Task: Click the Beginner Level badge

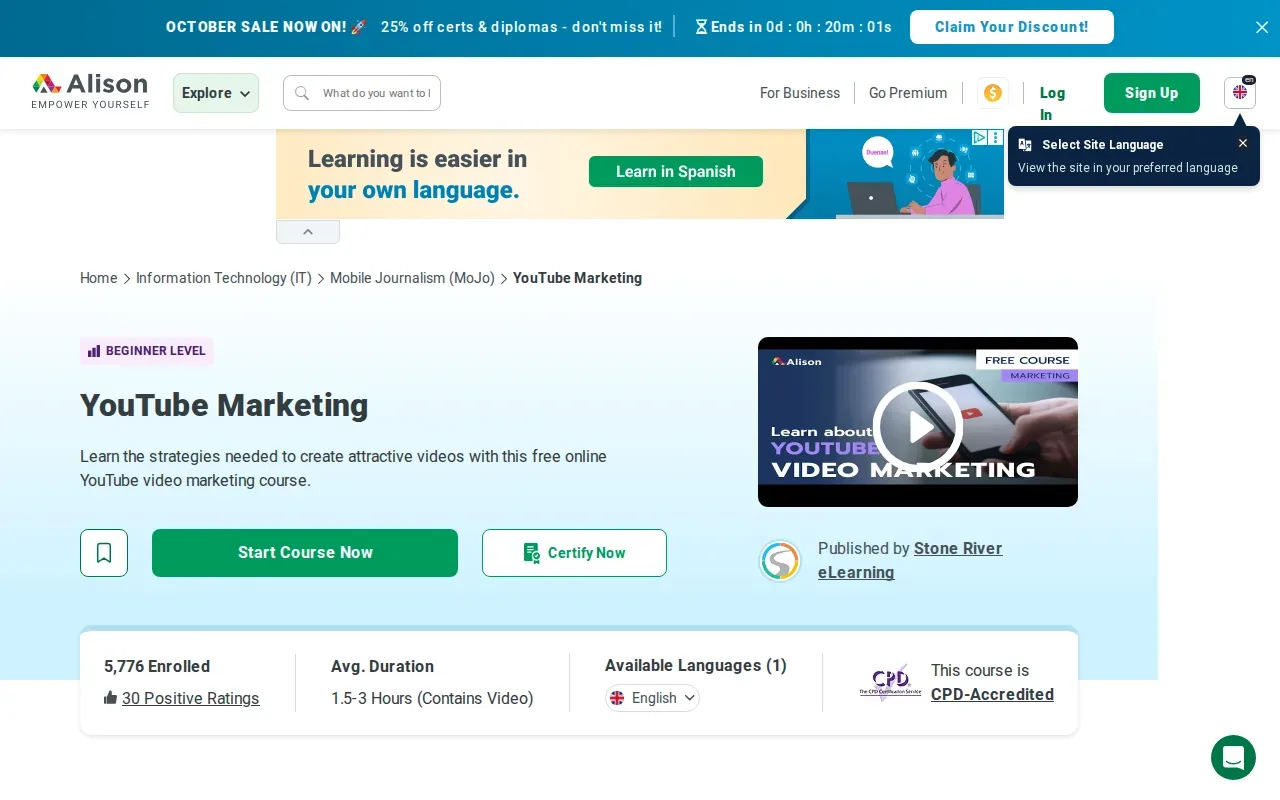Action: coord(147,351)
